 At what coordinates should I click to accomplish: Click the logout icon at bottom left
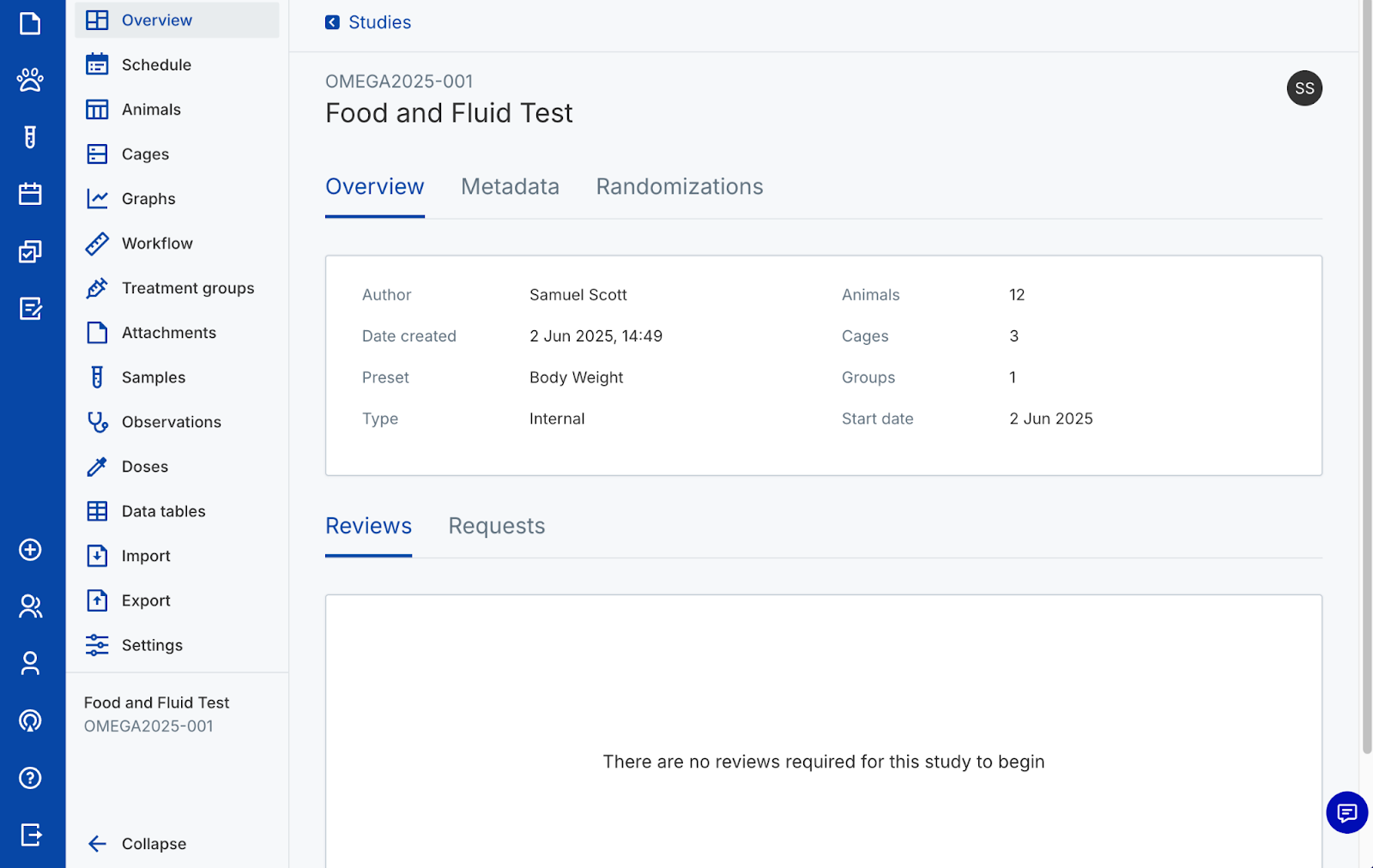click(x=30, y=835)
